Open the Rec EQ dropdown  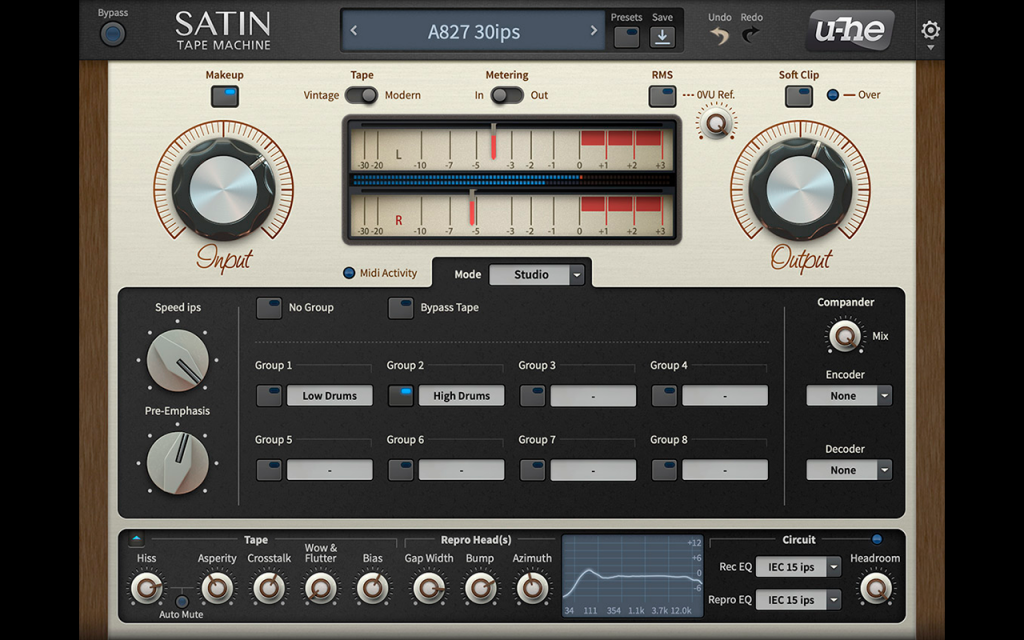[798, 567]
